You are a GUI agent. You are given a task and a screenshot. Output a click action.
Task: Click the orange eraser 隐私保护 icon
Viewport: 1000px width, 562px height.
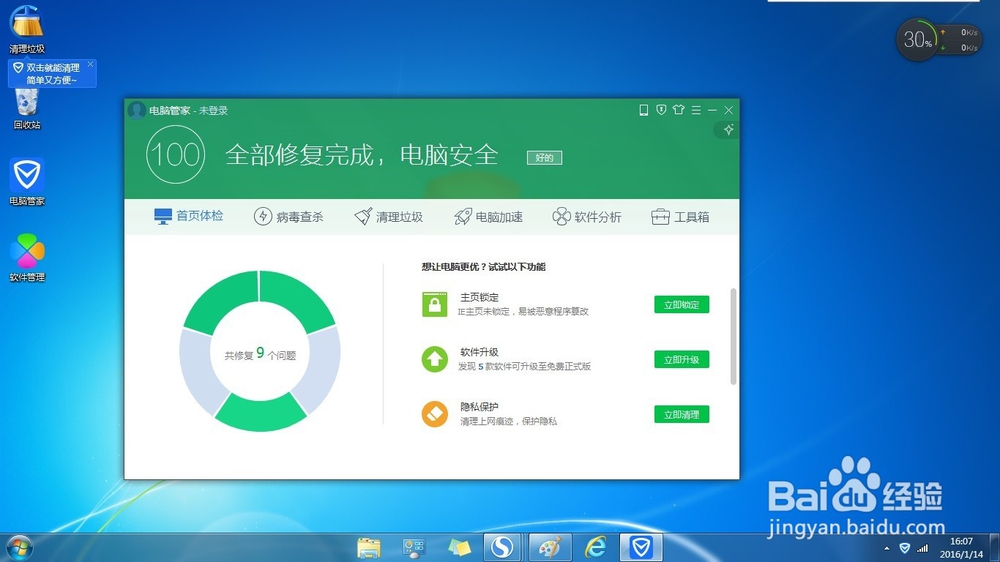tap(435, 414)
